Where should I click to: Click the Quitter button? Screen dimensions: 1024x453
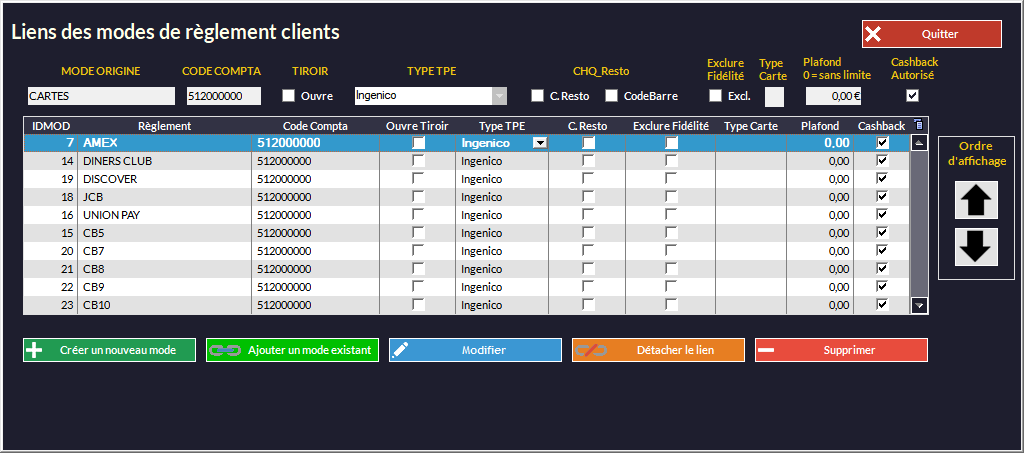point(931,34)
